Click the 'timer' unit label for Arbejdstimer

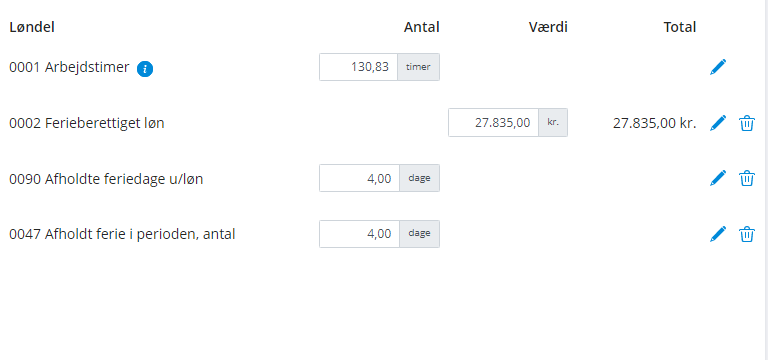click(418, 67)
